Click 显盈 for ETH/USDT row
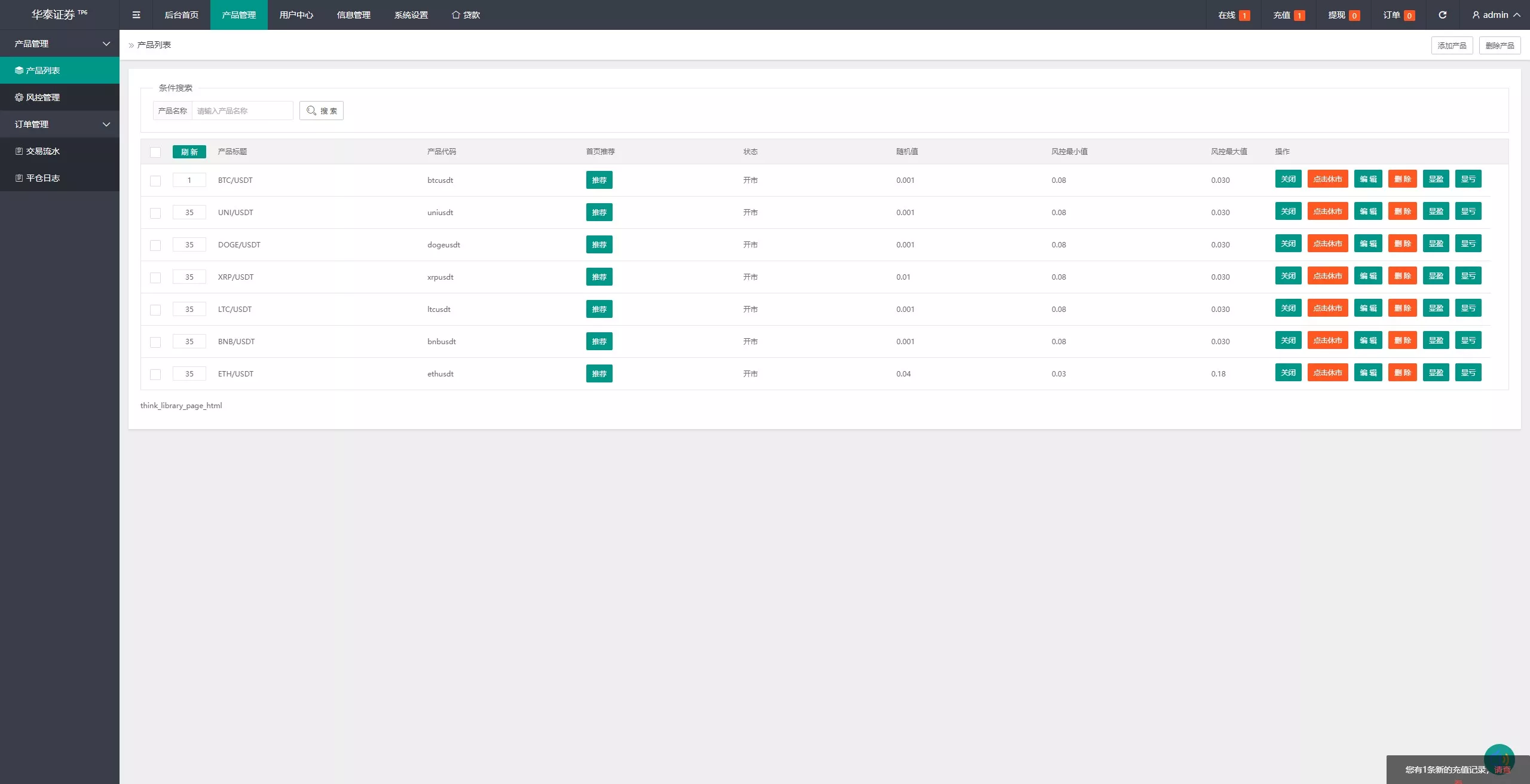The height and width of the screenshot is (784, 1530). pyautogui.click(x=1436, y=372)
